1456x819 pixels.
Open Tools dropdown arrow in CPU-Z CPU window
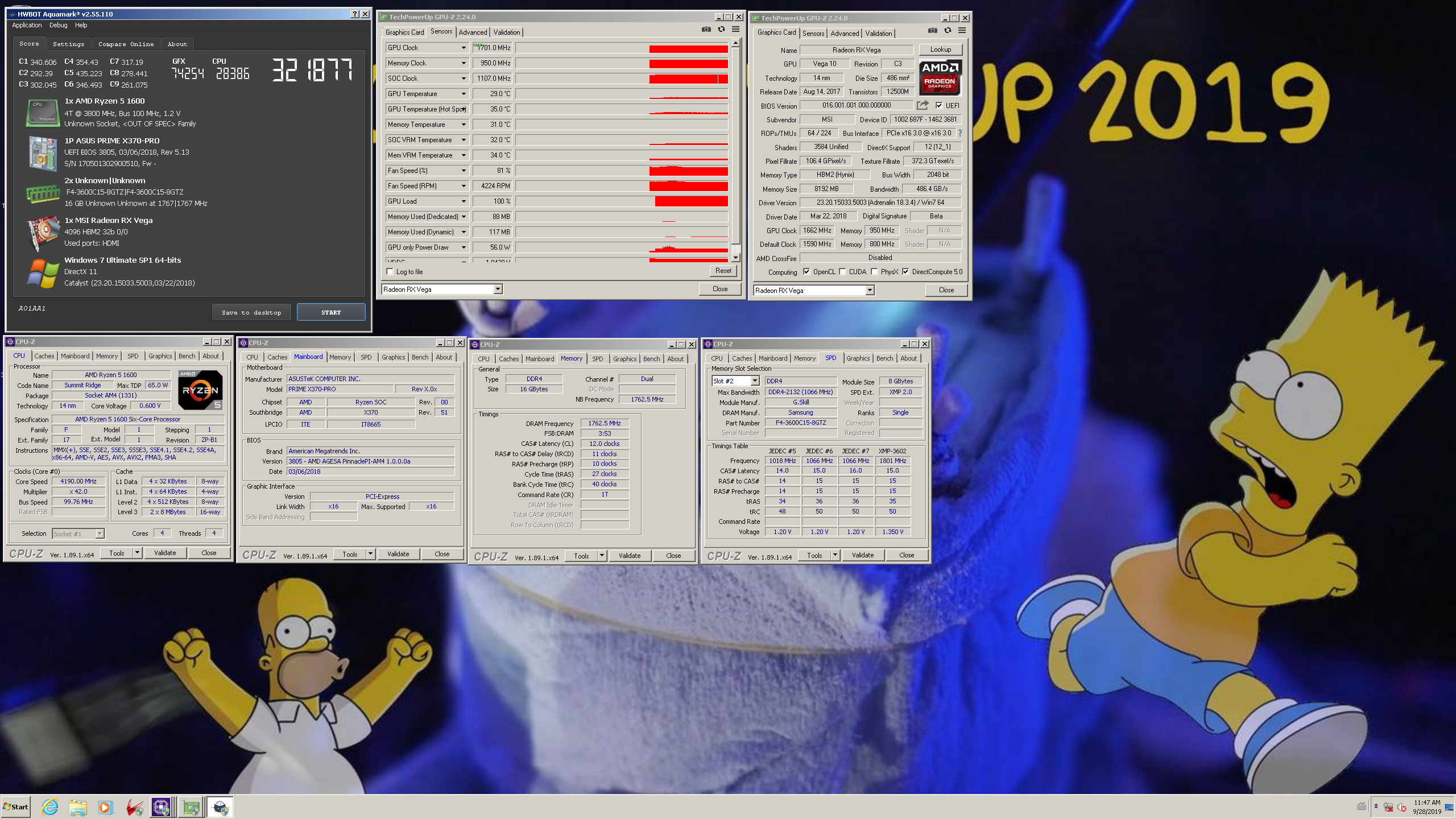pyautogui.click(x=137, y=553)
